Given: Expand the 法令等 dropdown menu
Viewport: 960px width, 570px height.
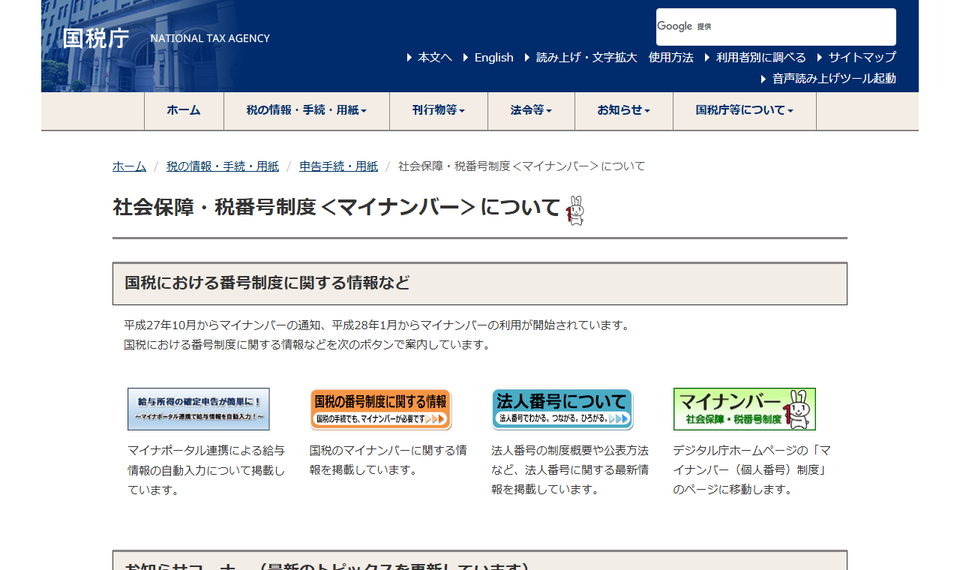Looking at the screenshot, I should (531, 111).
